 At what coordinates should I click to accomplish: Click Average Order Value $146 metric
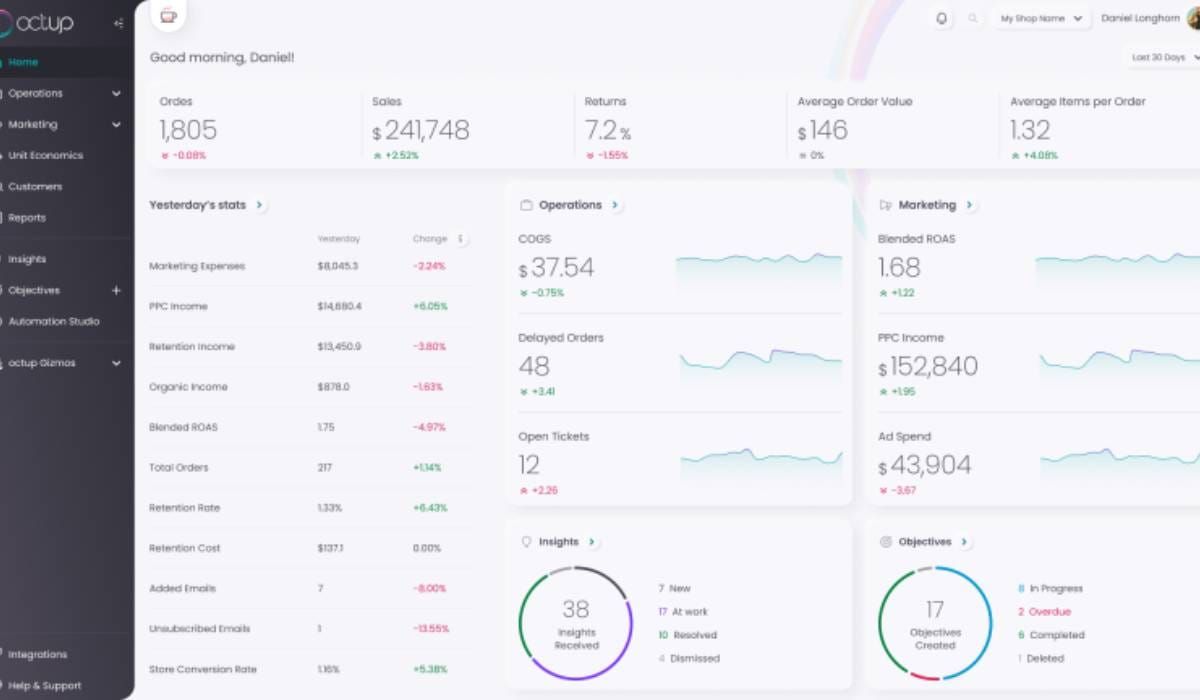(823, 130)
